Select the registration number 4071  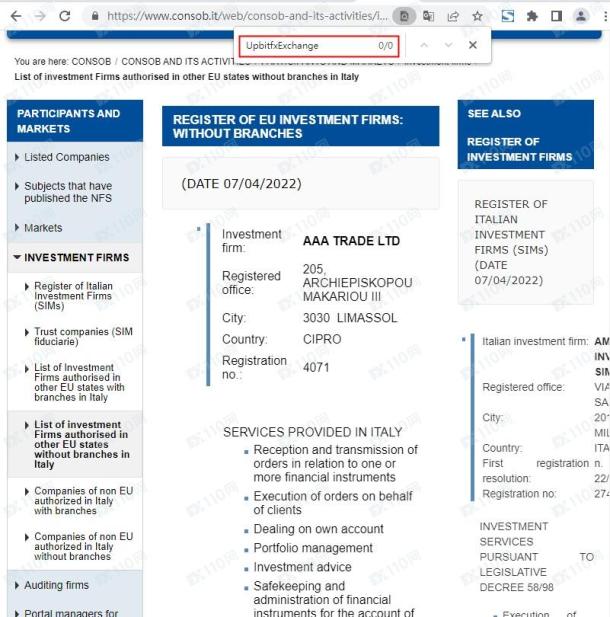tap(316, 368)
